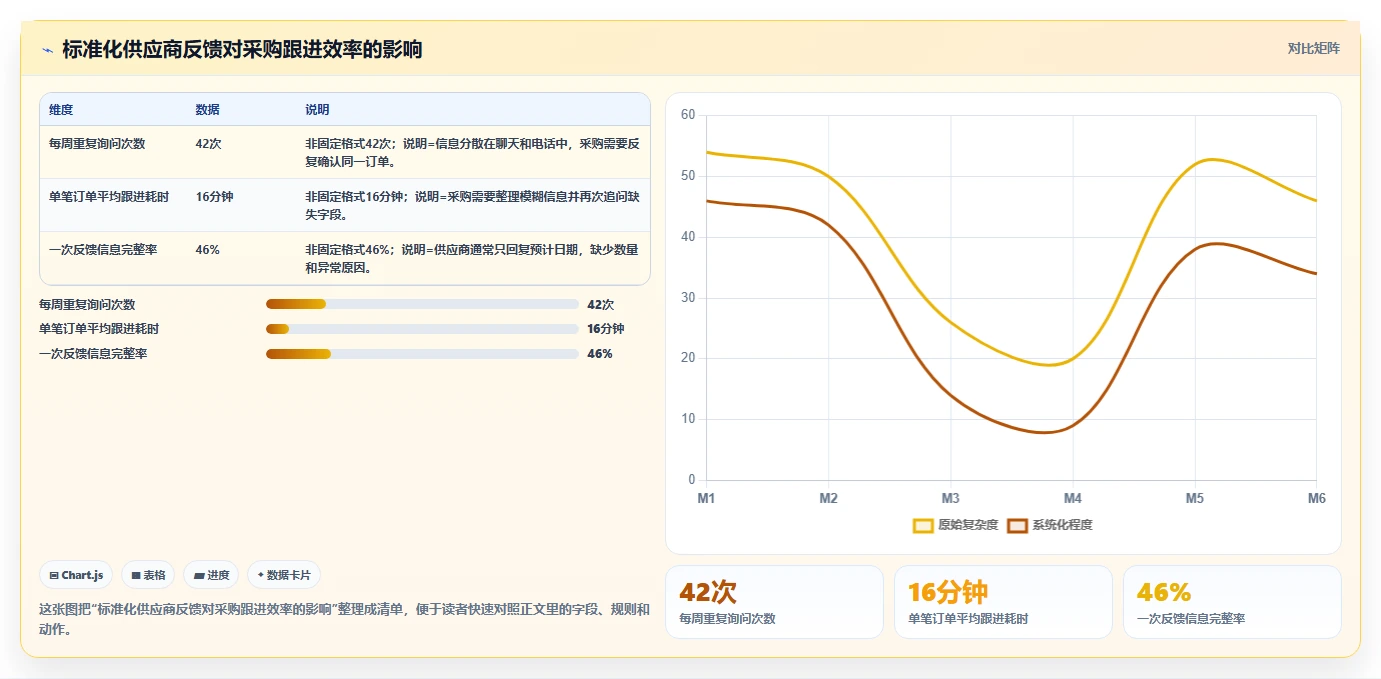Viewport: 1381px width, 679px height.
Task: Click the 60 y-axis tick label
Action: coord(688,115)
